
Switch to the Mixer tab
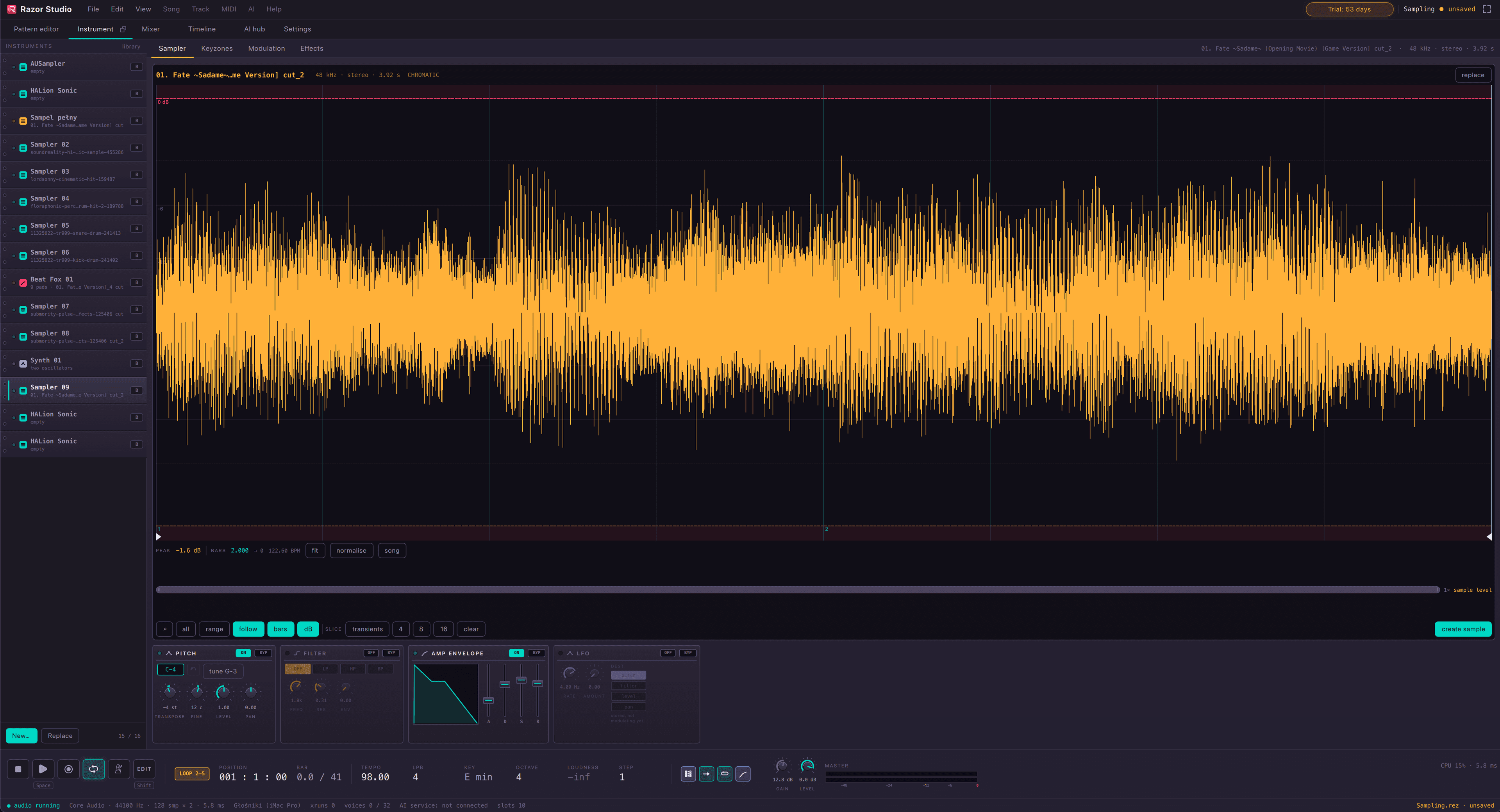[x=150, y=29]
